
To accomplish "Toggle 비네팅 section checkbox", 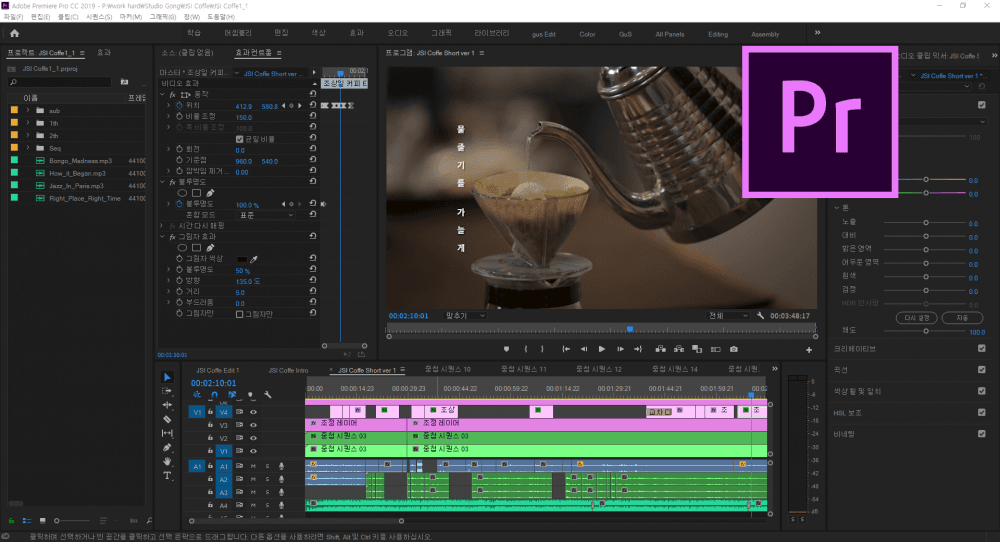I will [982, 434].
